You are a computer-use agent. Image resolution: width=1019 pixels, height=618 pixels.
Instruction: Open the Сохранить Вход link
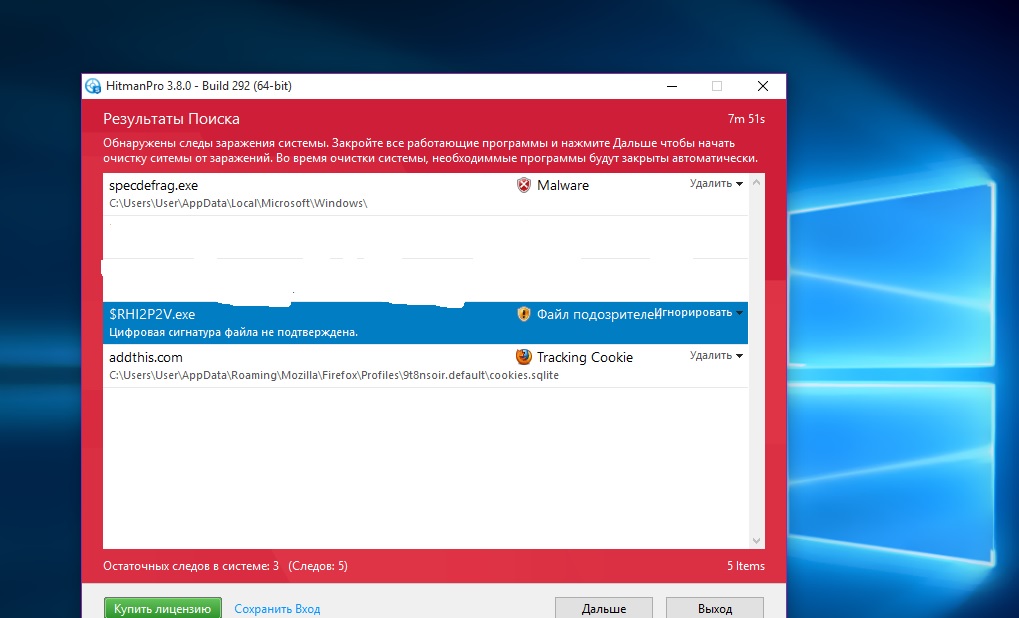[x=277, y=609]
